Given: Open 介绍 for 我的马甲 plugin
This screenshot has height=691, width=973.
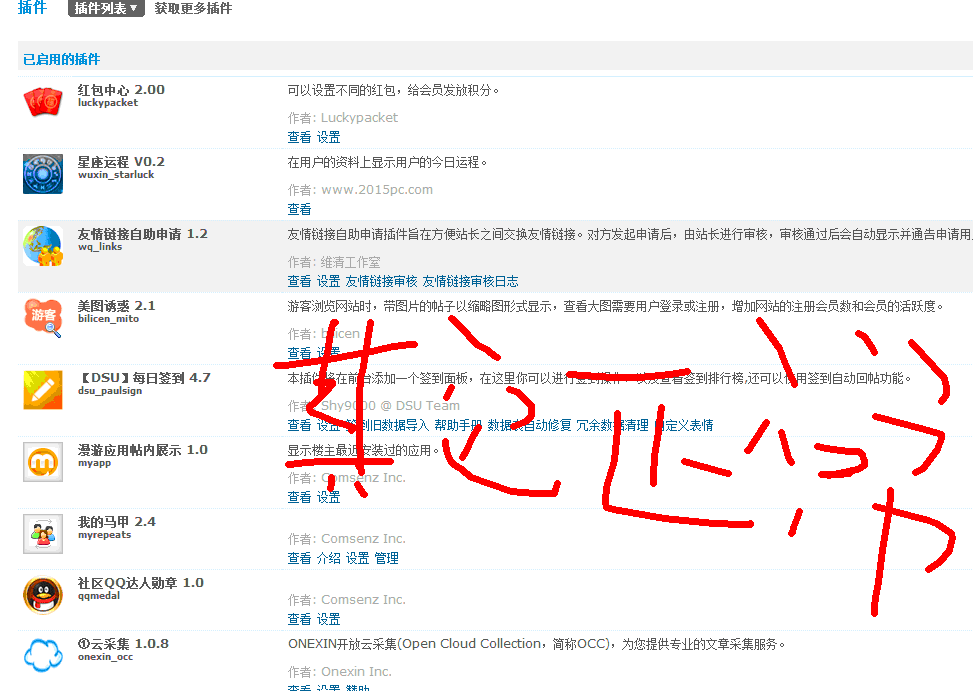Looking at the screenshot, I should click(328, 558).
